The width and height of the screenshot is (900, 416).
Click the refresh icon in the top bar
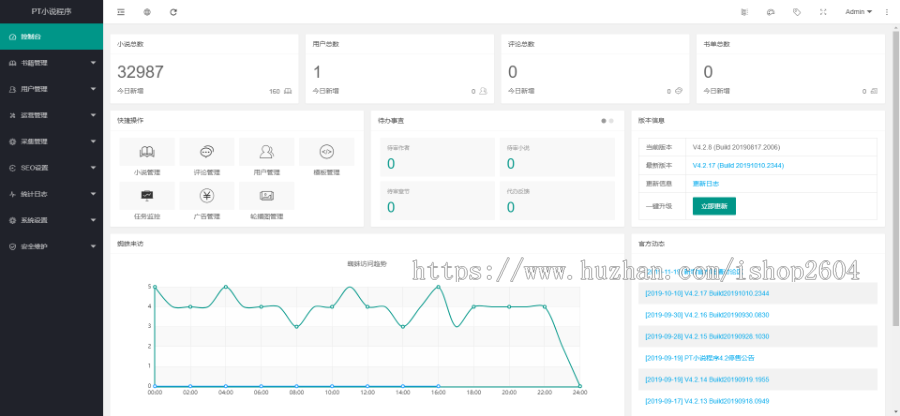click(x=173, y=12)
